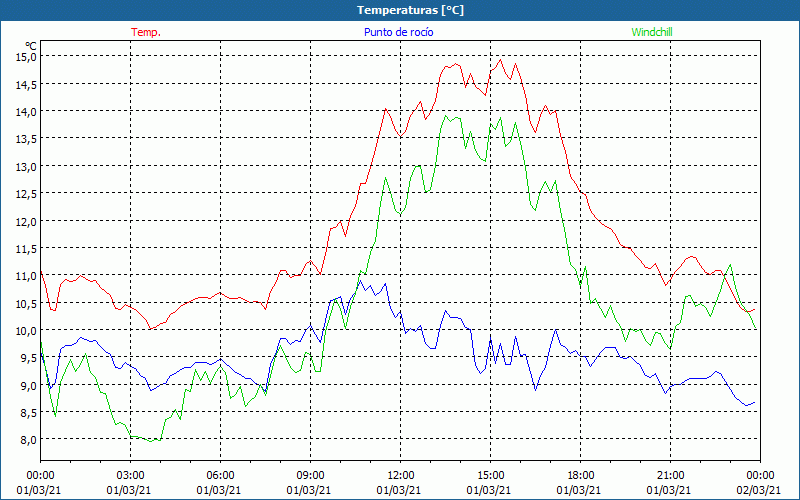
Task: Click the 09:00 time axis label
Action: click(310, 476)
